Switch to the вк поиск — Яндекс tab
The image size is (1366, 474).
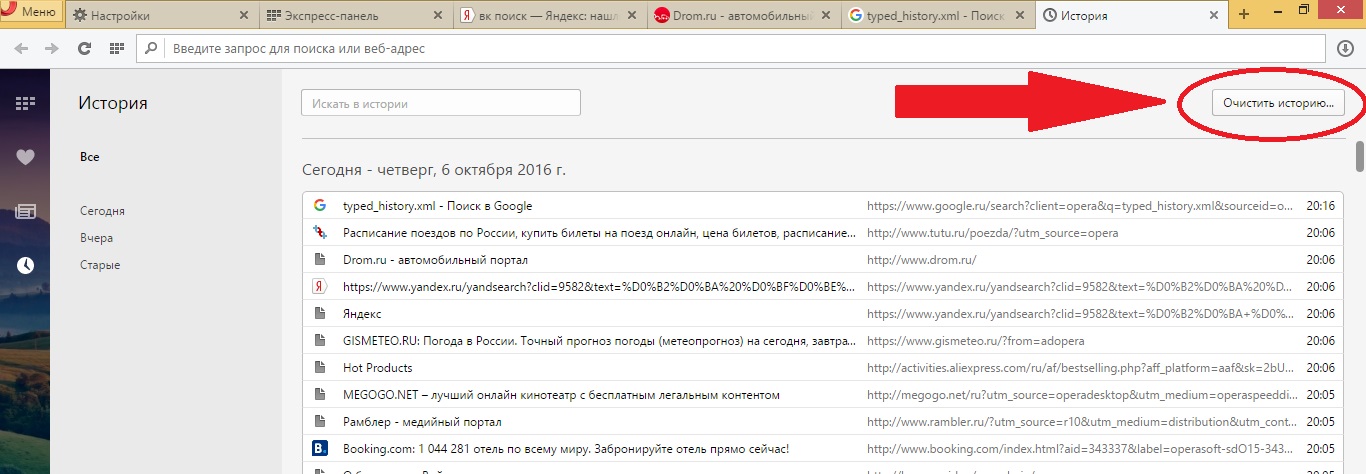tap(549, 15)
